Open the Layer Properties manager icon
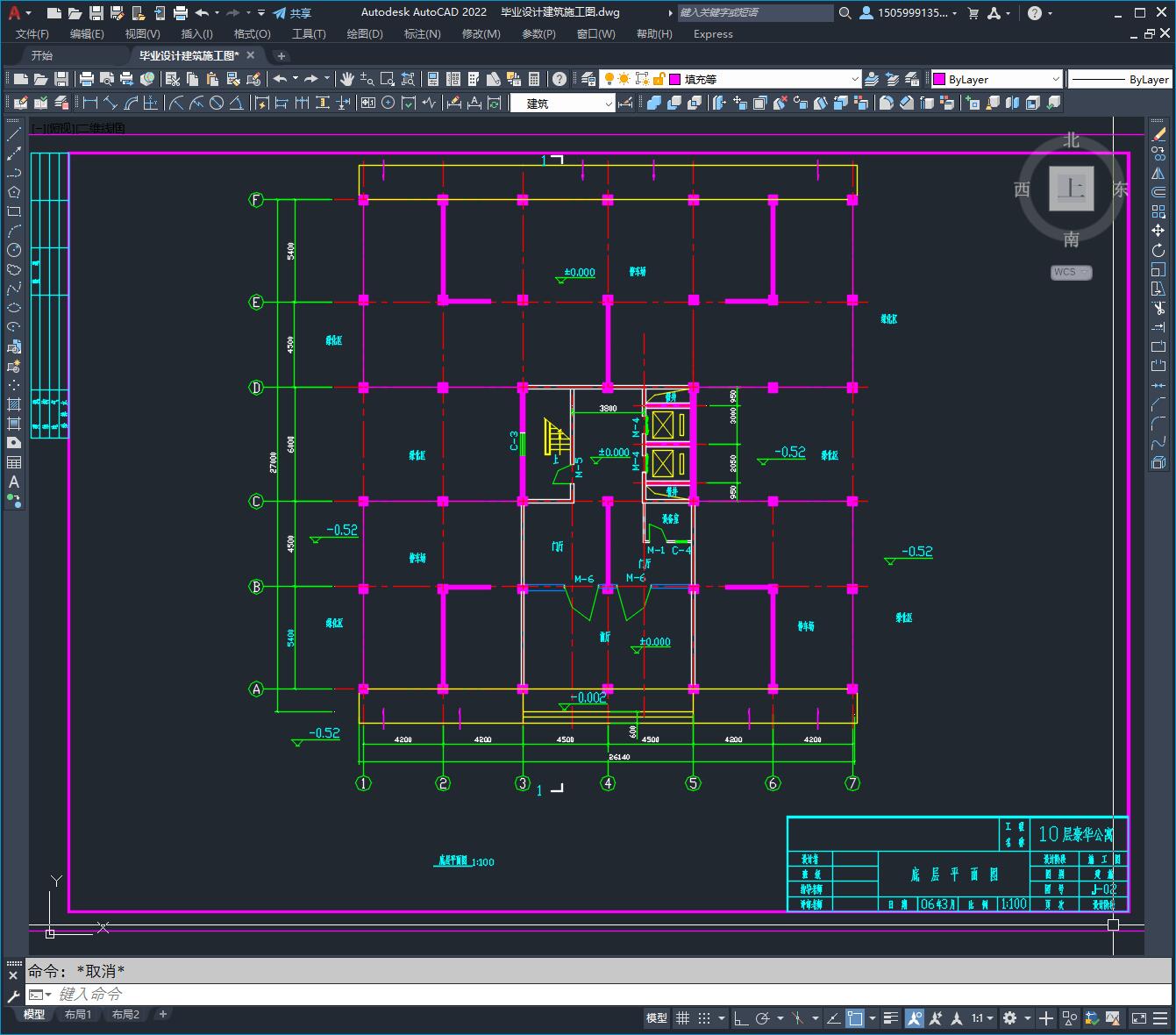 pos(588,79)
